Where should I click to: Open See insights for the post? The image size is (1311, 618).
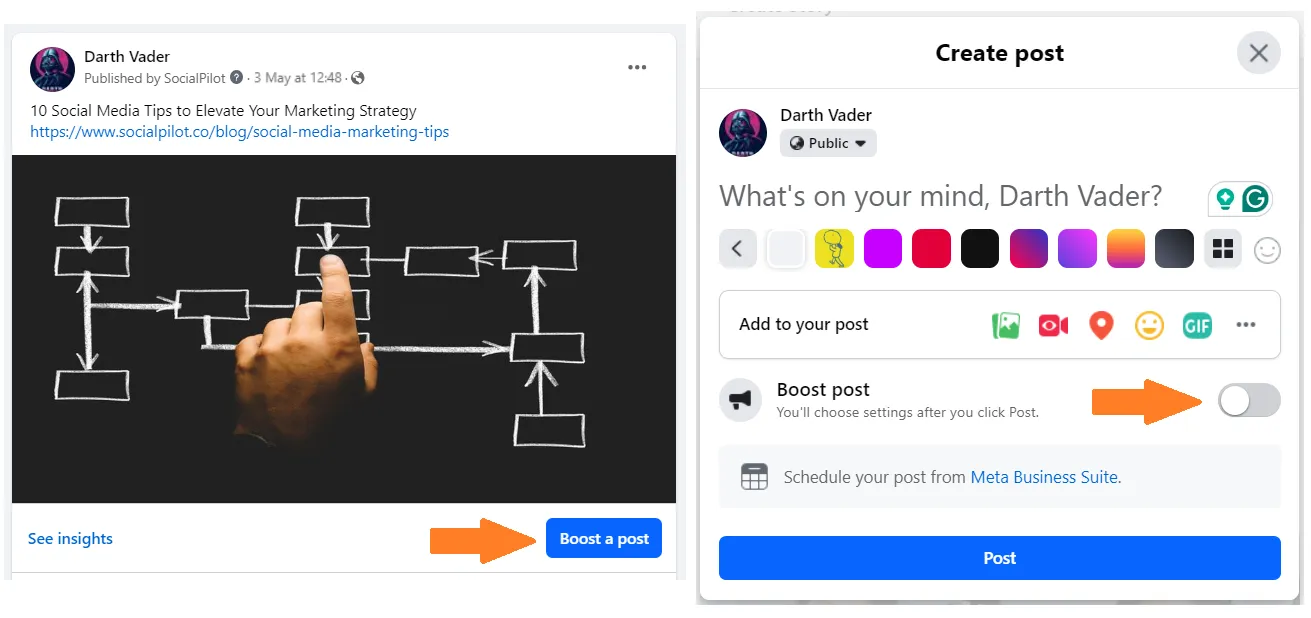pyautogui.click(x=70, y=538)
